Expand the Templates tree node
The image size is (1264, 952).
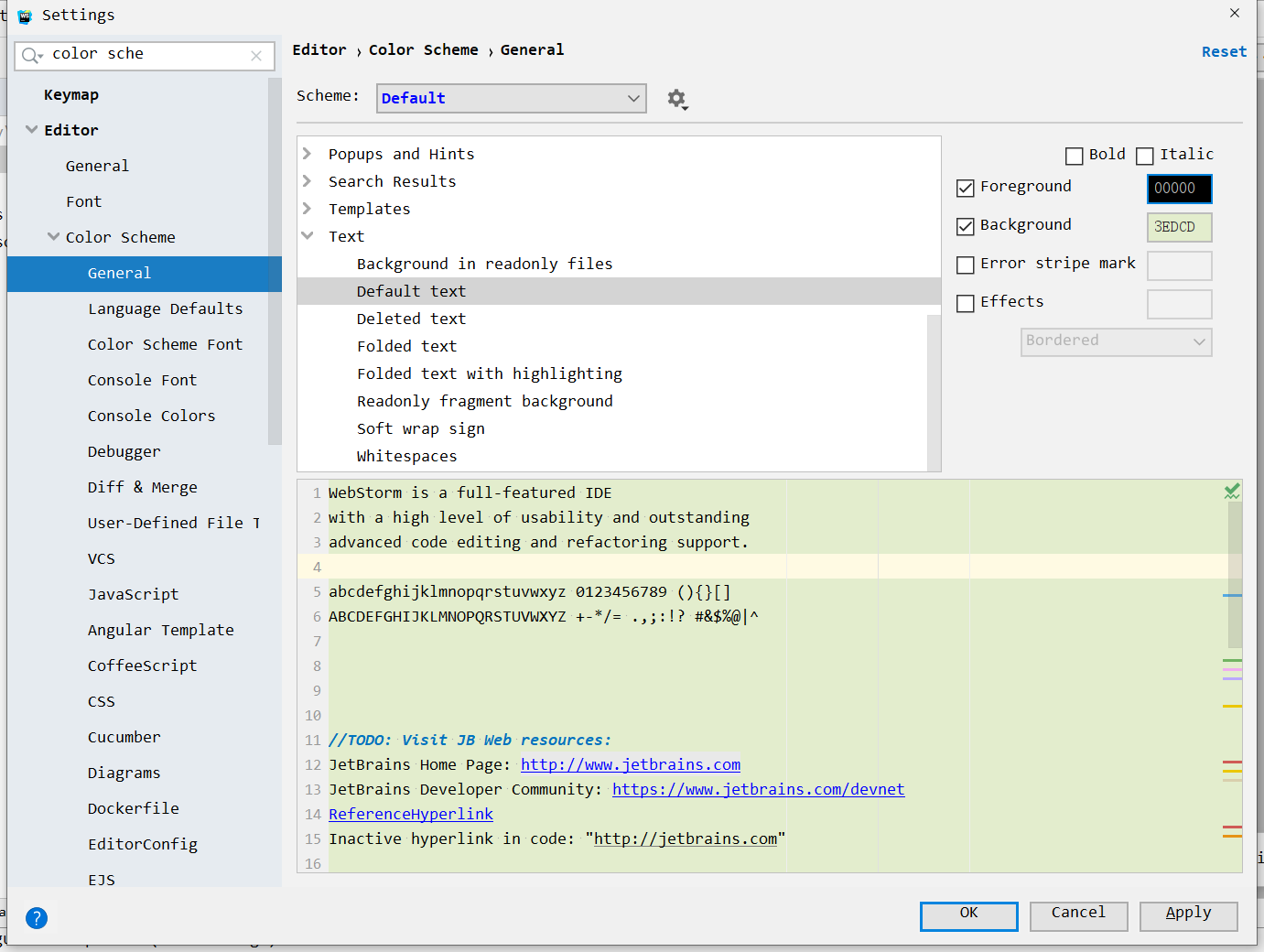click(x=307, y=208)
